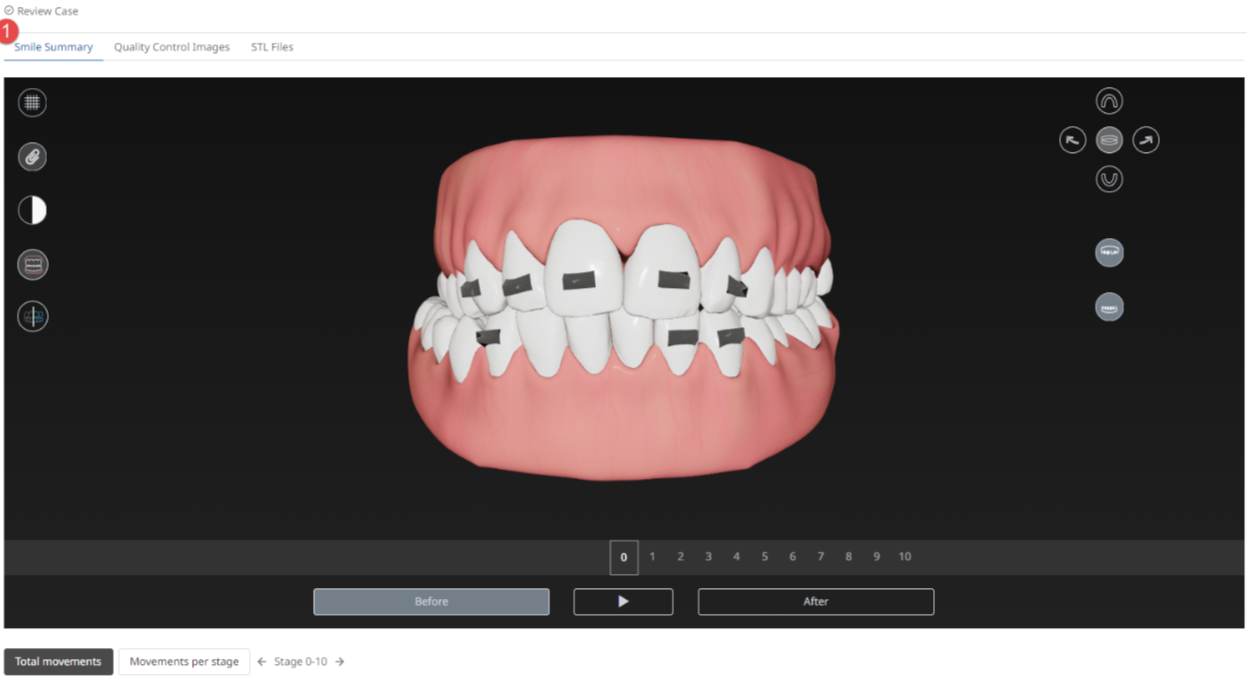Open the superimposition comparison tool
1247x681 pixels.
(32, 317)
